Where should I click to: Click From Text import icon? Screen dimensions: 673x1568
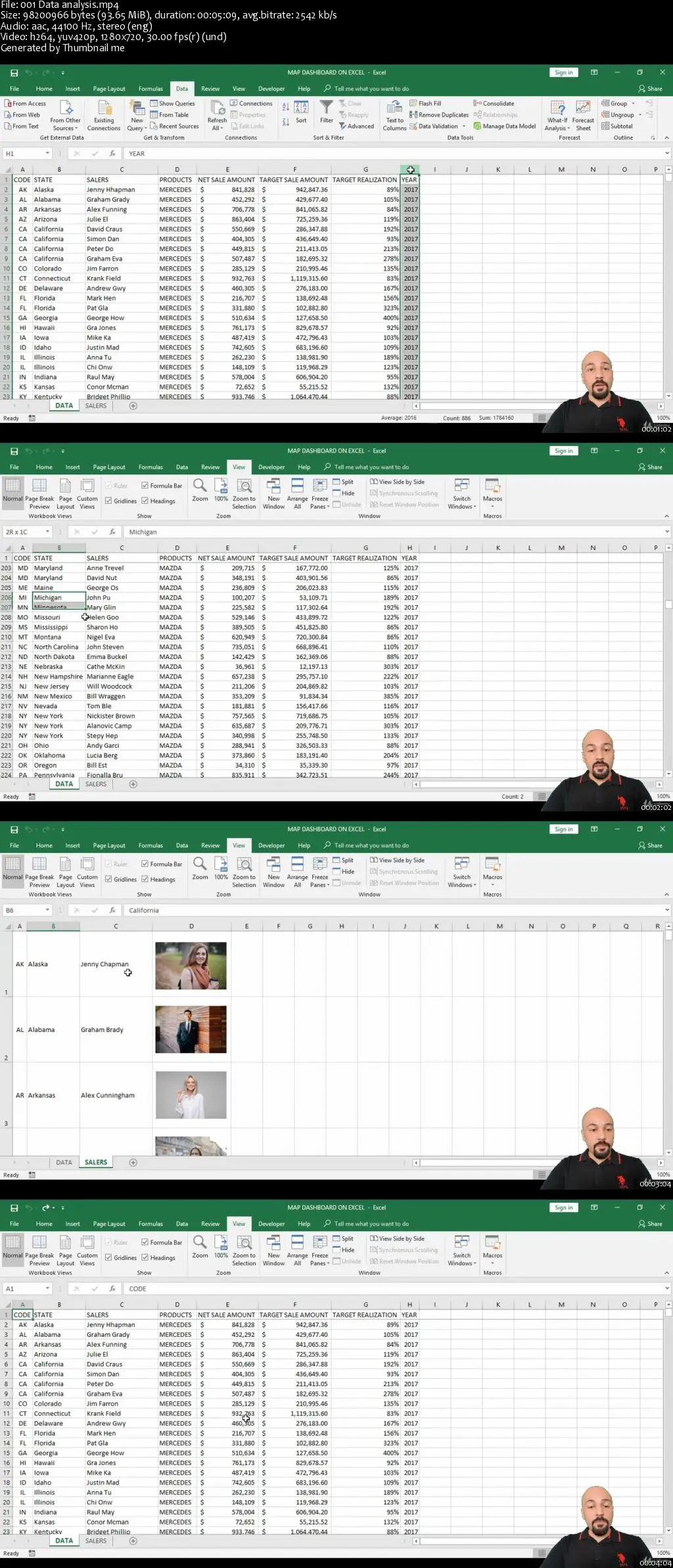8,126
